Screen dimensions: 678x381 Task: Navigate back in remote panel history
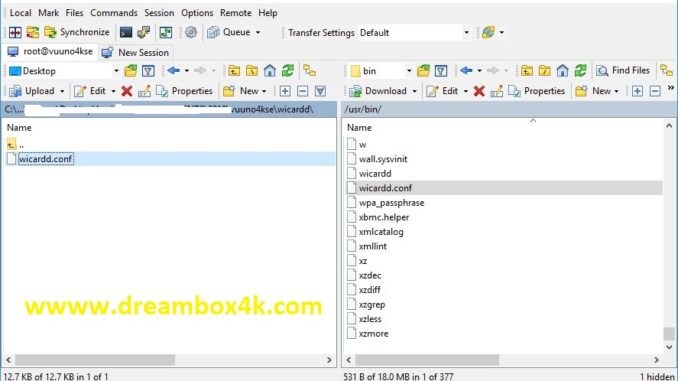[466, 70]
